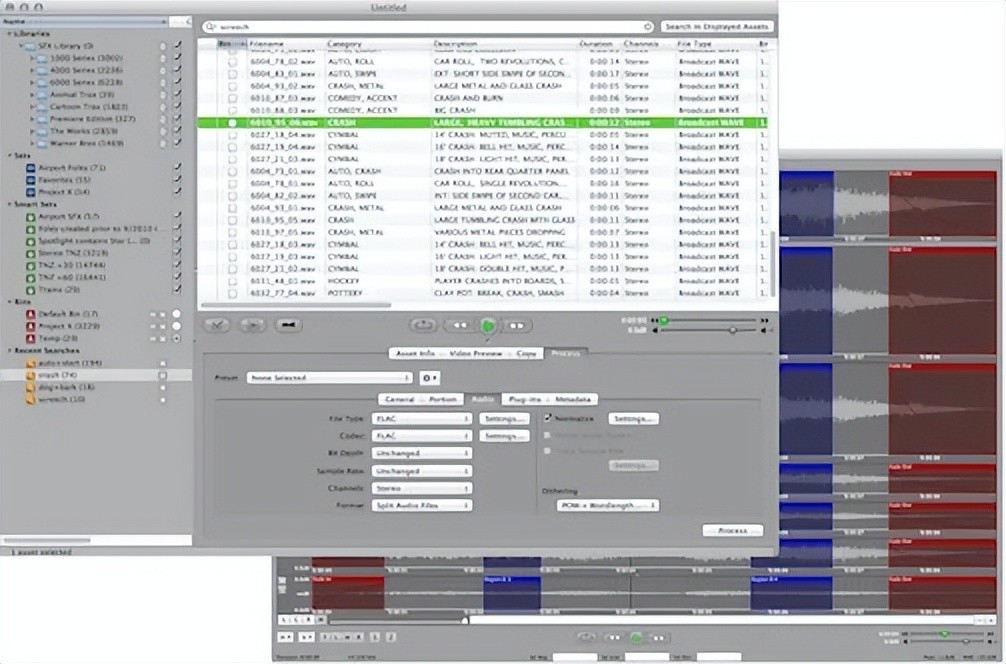Select the Project X bin radio button

click(x=176, y=326)
